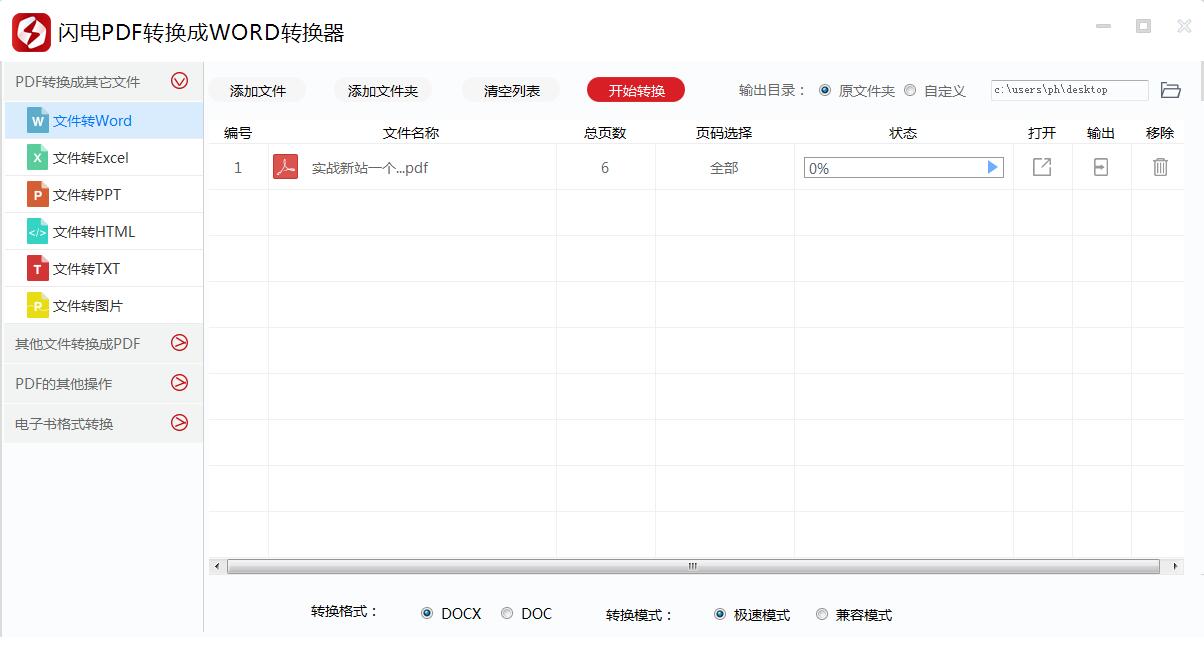This screenshot has height=646, width=1204.
Task: Remove the PDF file using the trash icon
Action: [x=1160, y=167]
